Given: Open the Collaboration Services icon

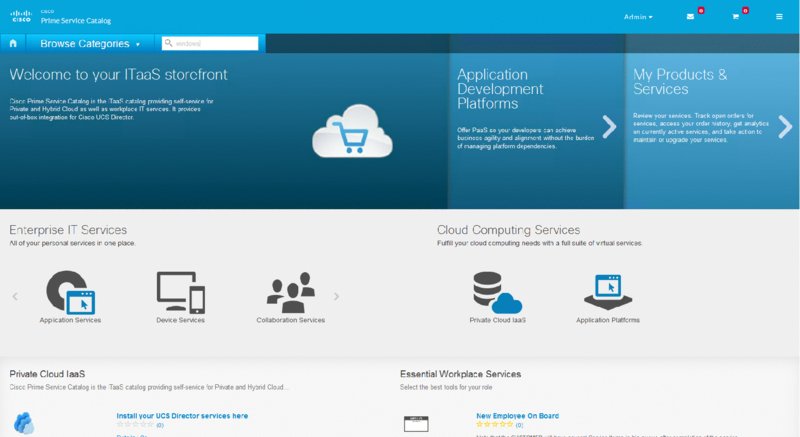Looking at the screenshot, I should coord(290,292).
